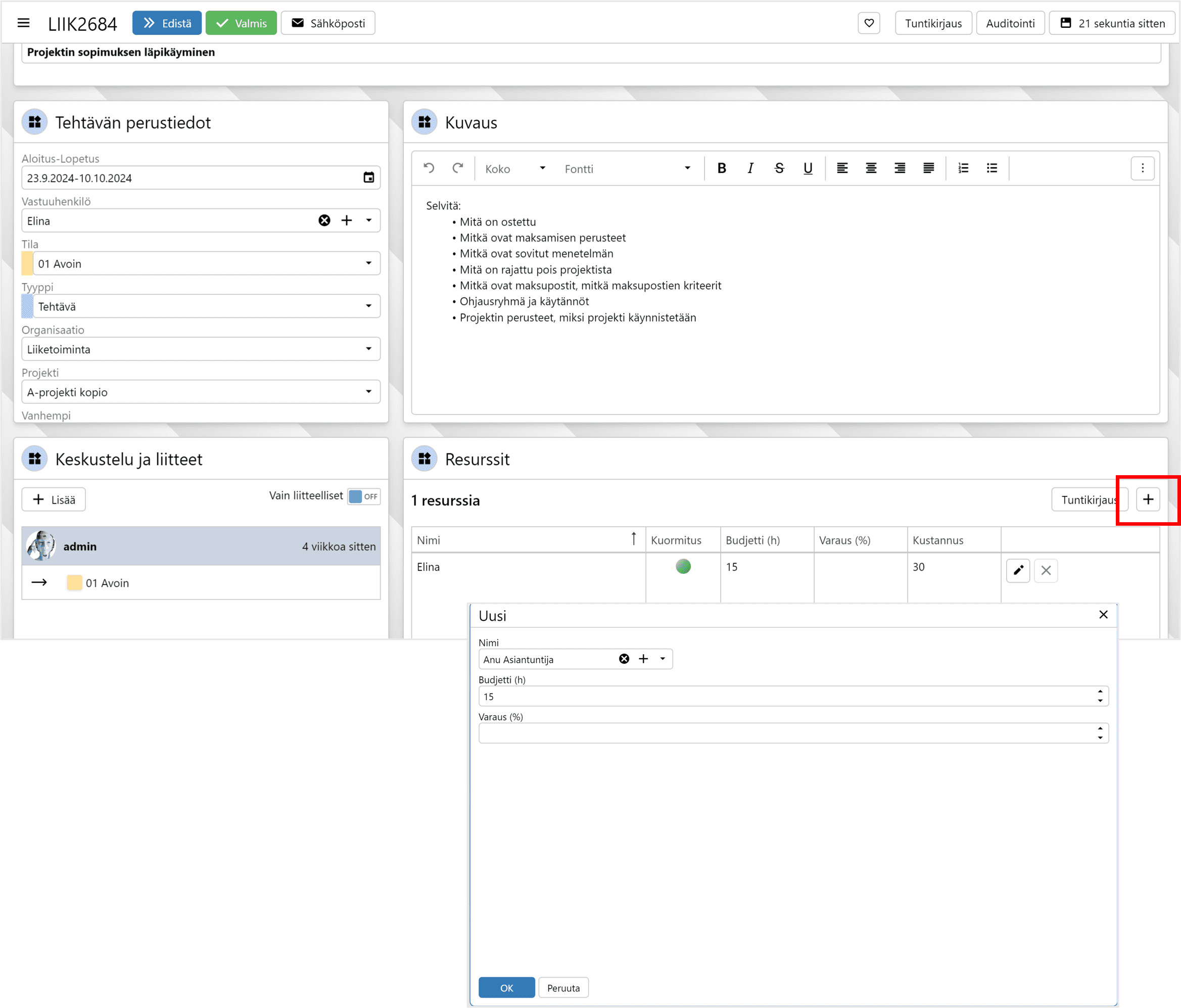Increase the Varaus (%) stepper value
Viewport: 1181px width, 1008px height.
(1100, 728)
